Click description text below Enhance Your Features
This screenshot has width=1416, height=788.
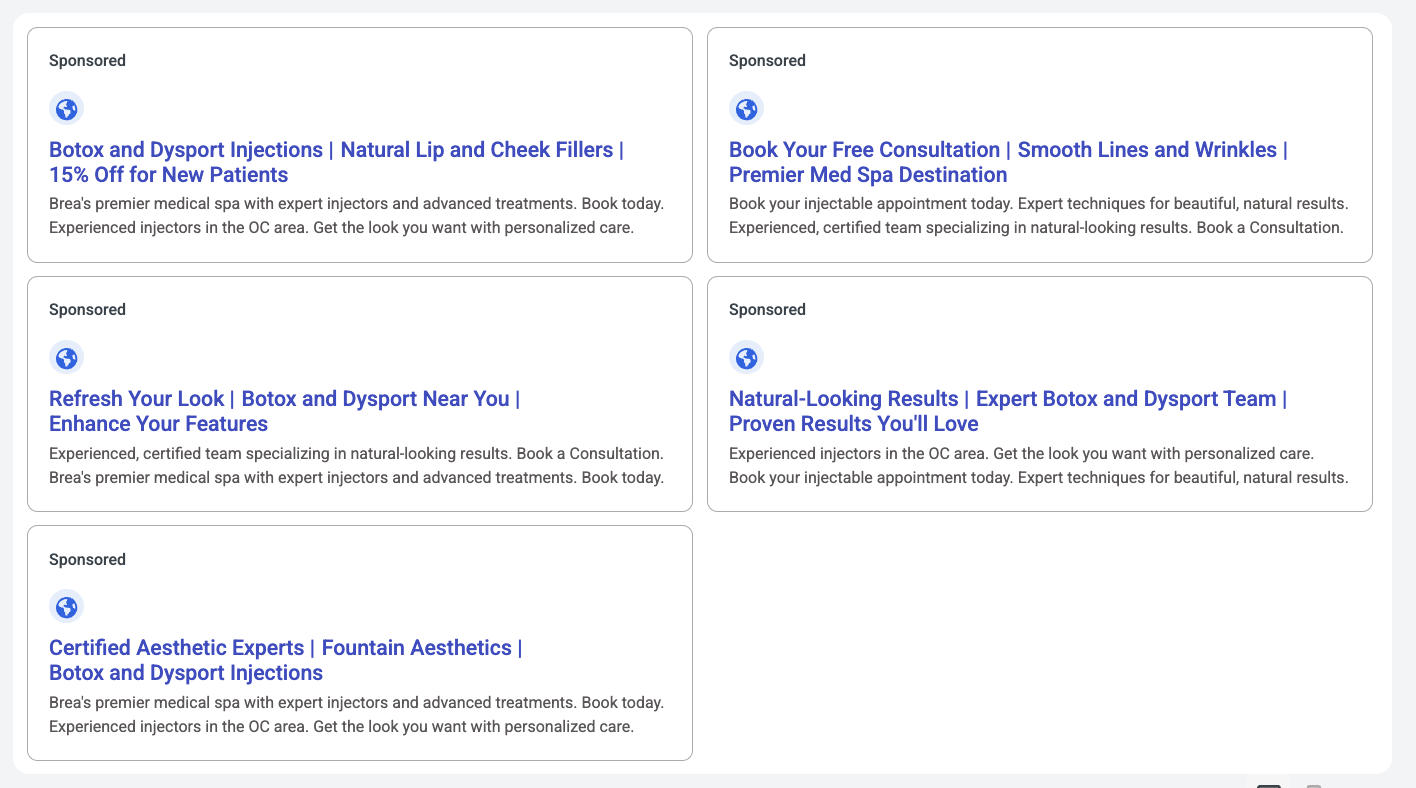click(356, 466)
